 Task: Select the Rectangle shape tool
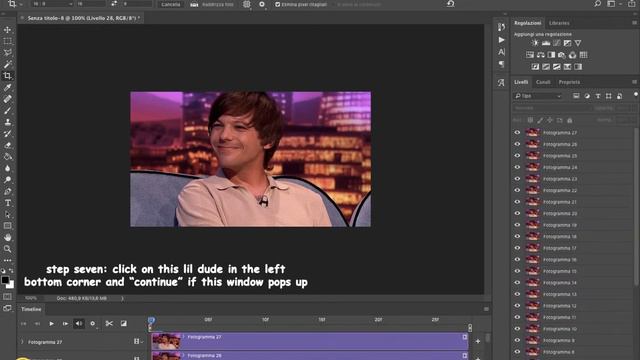pos(7,226)
